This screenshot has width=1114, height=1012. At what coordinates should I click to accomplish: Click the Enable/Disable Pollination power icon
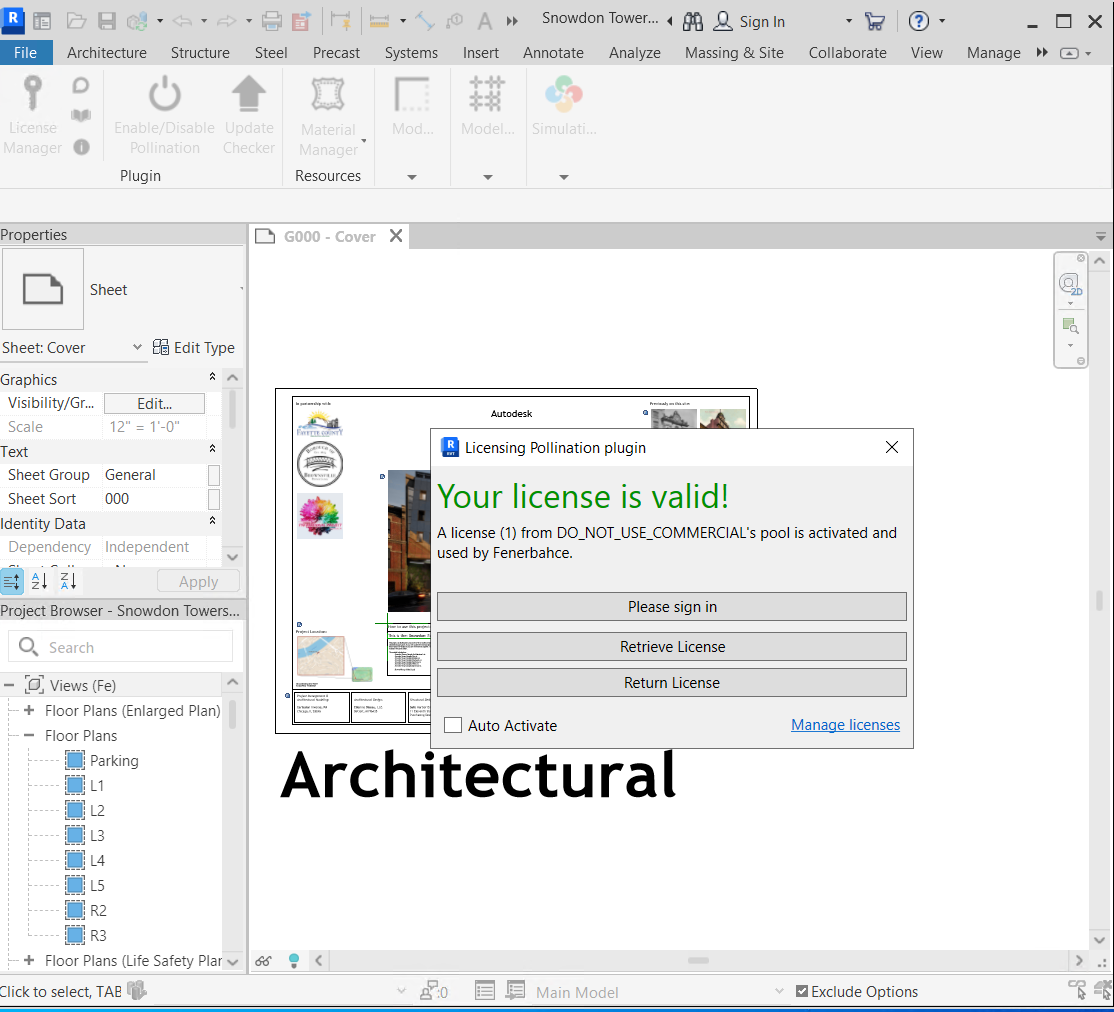(164, 94)
